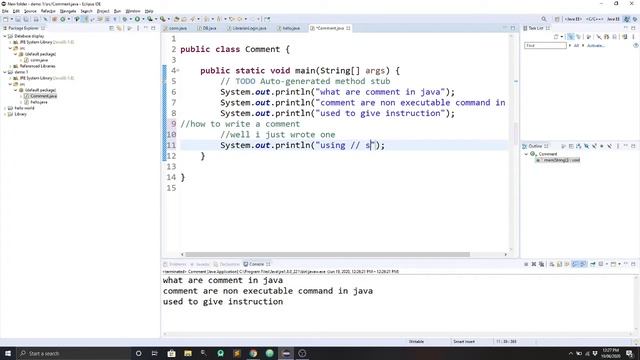This screenshot has width=640, height=360.
Task: Expand the hello world project
Action: pyautogui.click(x=5, y=108)
